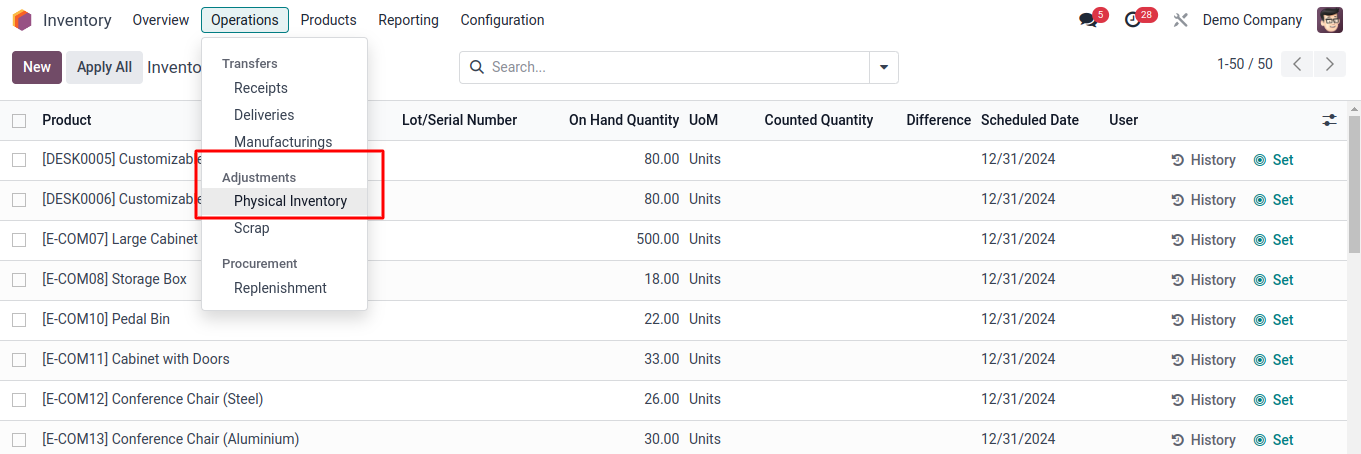Choose Replenishment from the Operations menu

[x=280, y=288]
